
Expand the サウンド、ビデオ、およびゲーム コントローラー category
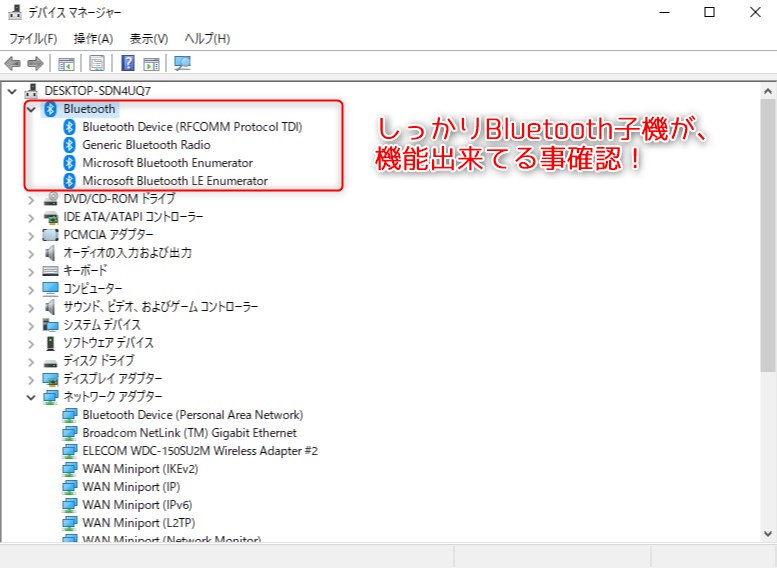pyautogui.click(x=31, y=308)
